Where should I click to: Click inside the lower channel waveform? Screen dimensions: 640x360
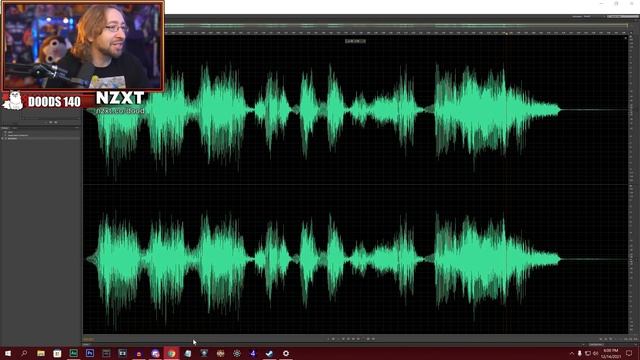click(x=355, y=259)
